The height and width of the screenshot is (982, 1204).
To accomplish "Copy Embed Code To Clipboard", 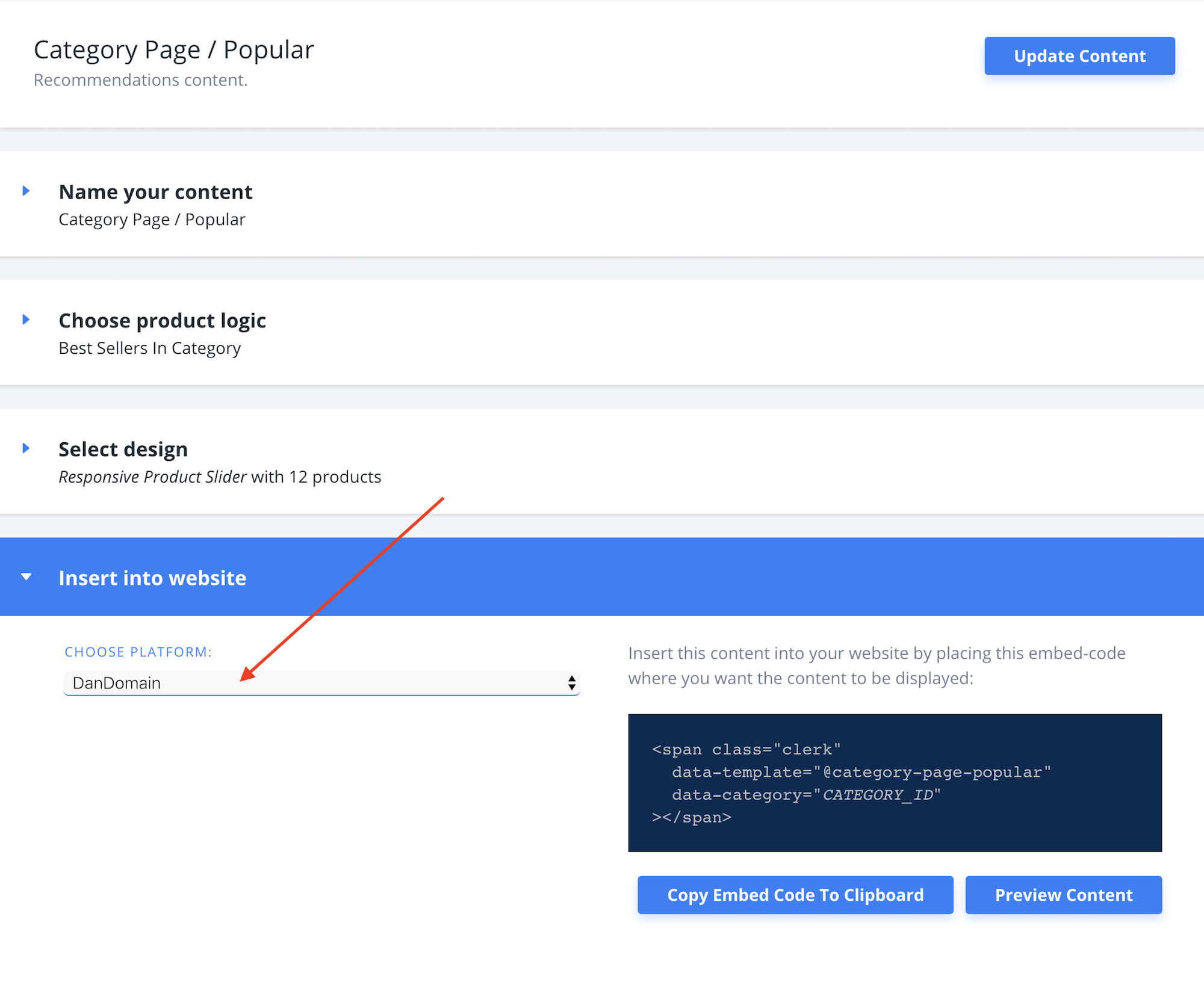I will pos(795,895).
